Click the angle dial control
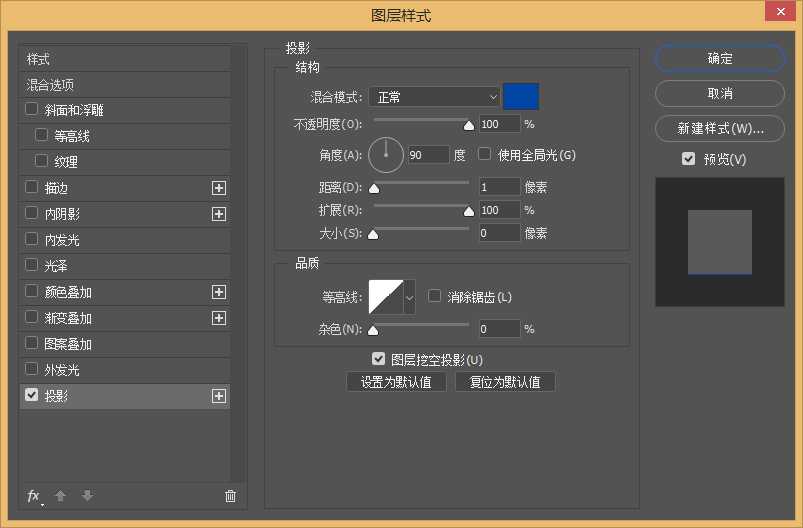The height and width of the screenshot is (528, 803). pyautogui.click(x=386, y=155)
